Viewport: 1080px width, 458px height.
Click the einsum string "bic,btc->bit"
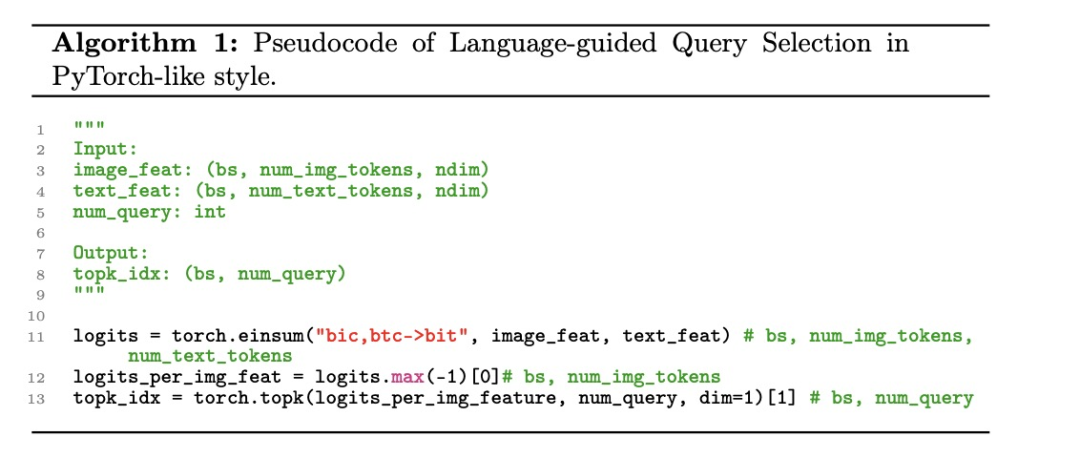pyautogui.click(x=393, y=337)
